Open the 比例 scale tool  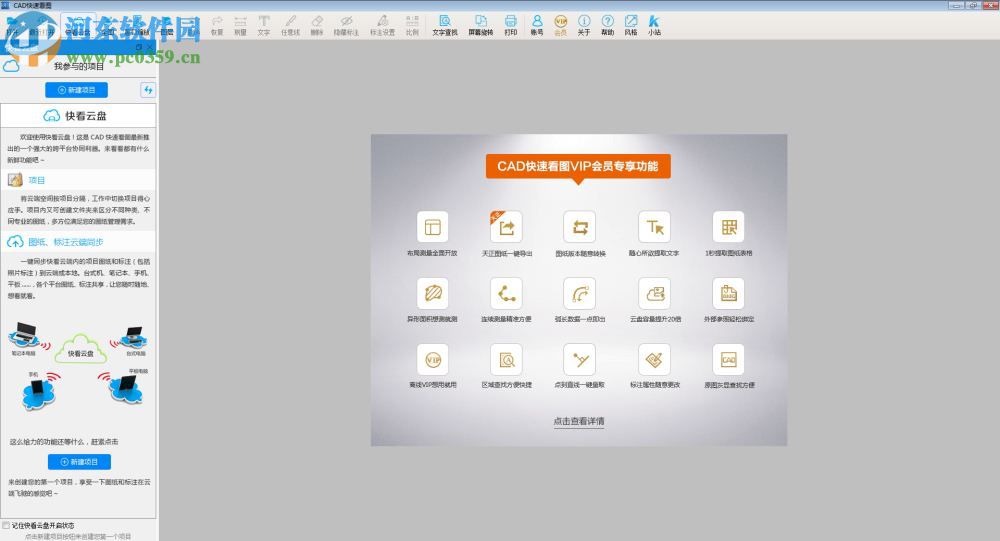point(412,26)
